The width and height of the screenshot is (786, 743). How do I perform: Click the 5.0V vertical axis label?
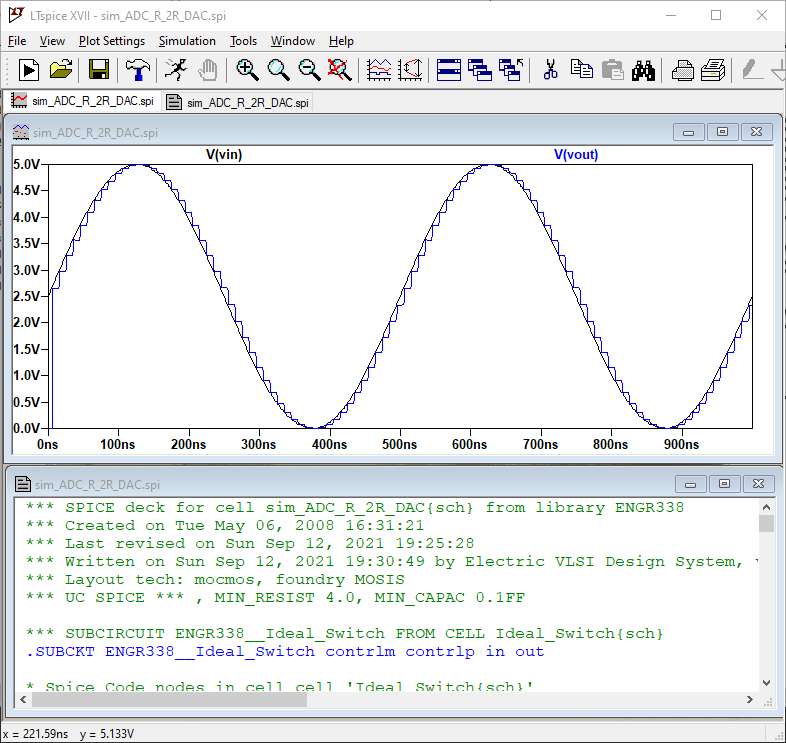tap(27, 164)
